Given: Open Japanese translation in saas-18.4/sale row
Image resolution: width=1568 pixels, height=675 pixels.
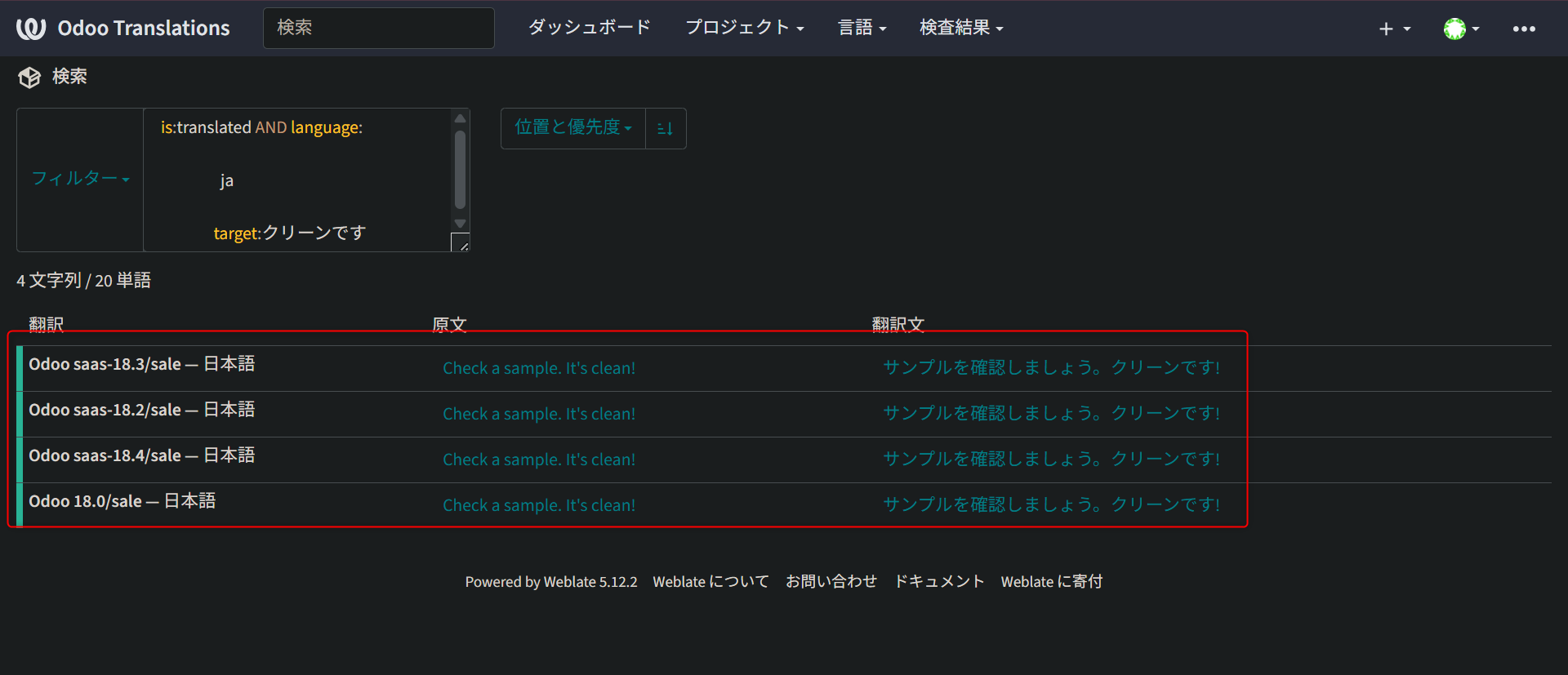Looking at the screenshot, I should tap(1052, 460).
